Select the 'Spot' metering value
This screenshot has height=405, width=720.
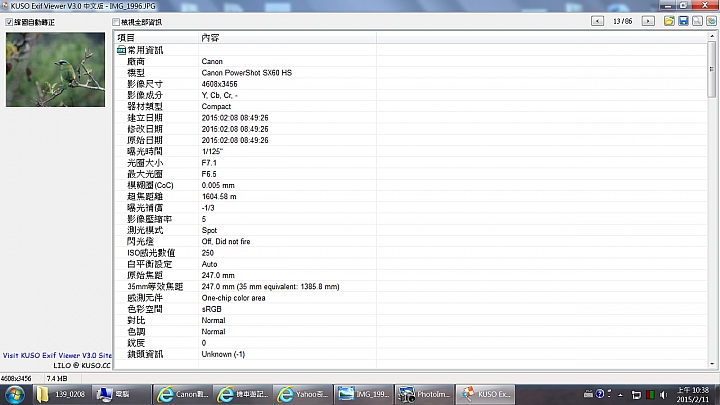pos(209,230)
